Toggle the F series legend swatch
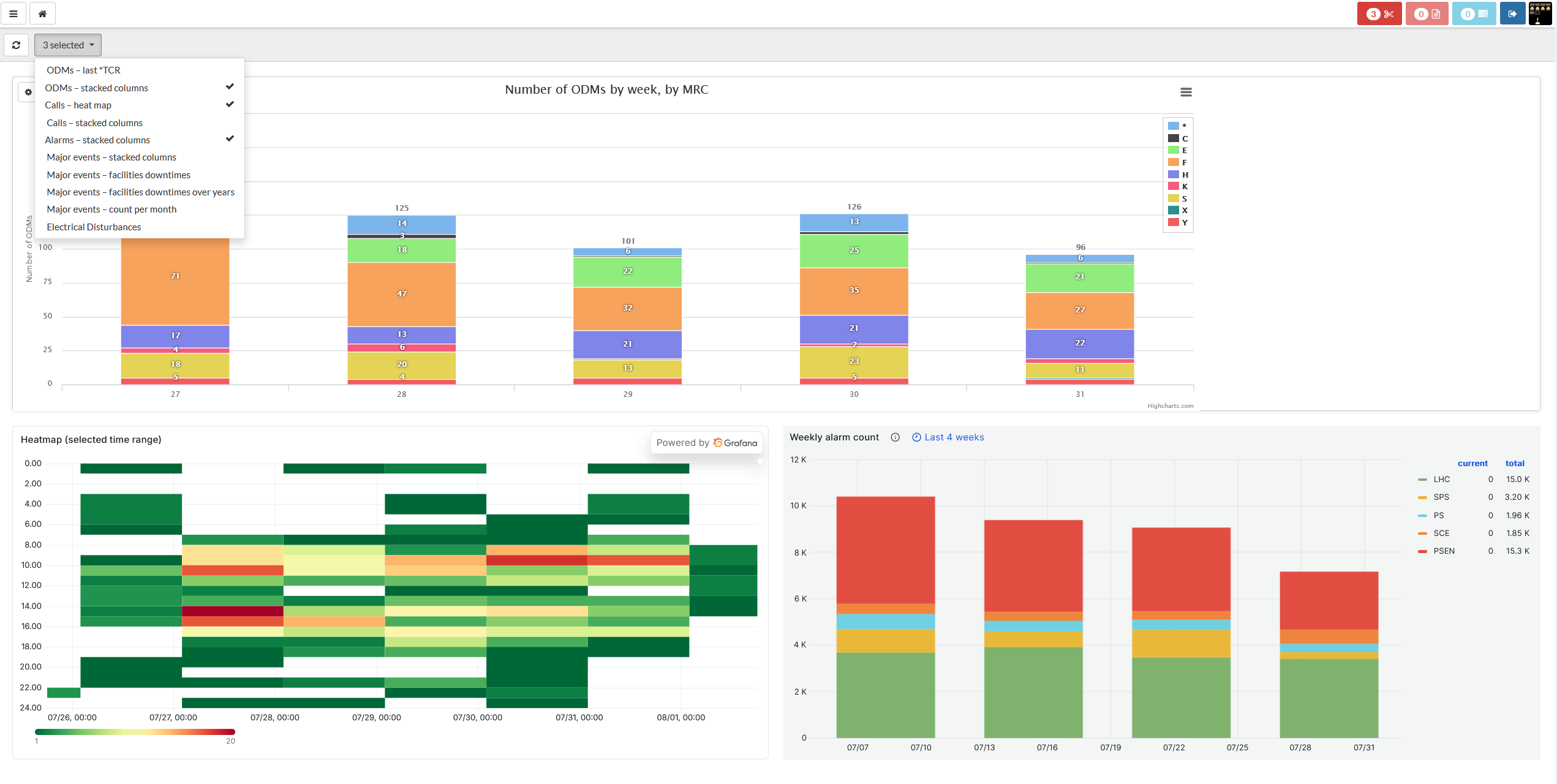This screenshot has width=1557, height=784. click(x=1174, y=162)
